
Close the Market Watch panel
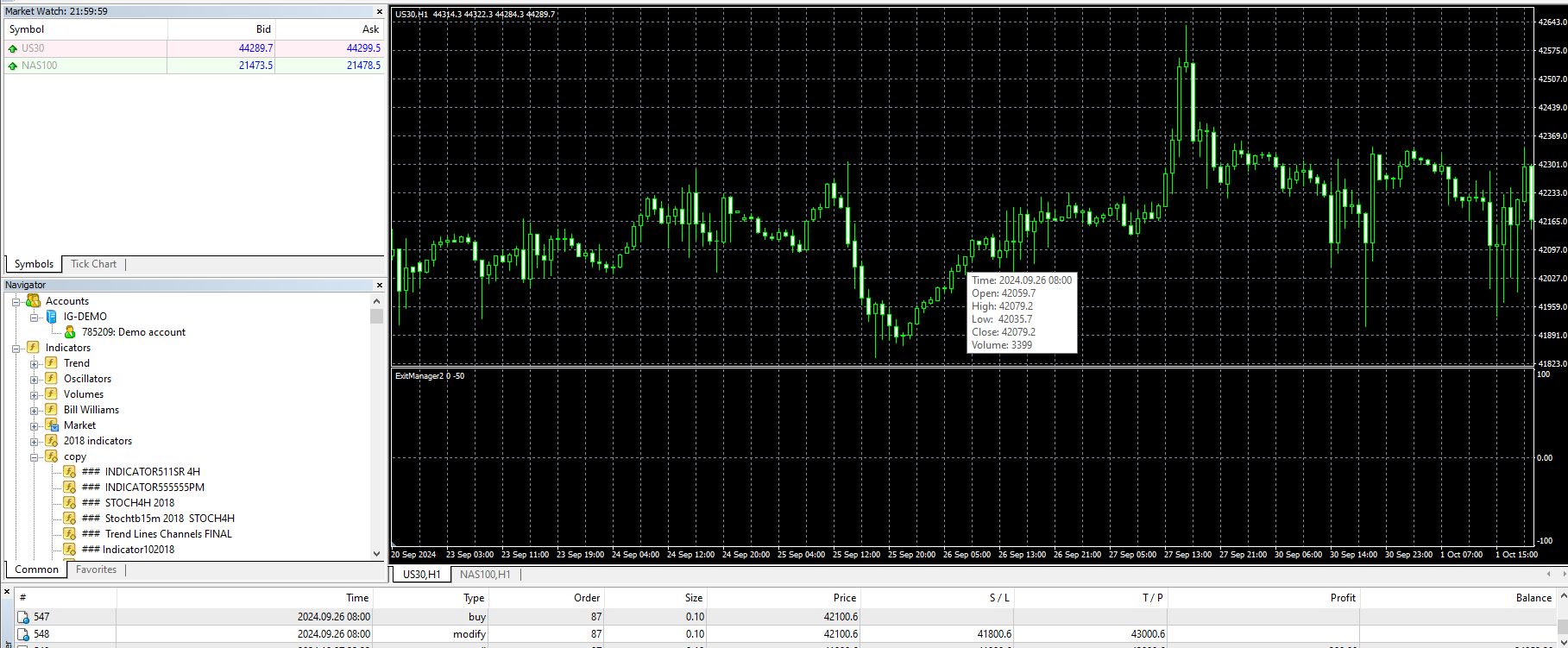coord(379,12)
